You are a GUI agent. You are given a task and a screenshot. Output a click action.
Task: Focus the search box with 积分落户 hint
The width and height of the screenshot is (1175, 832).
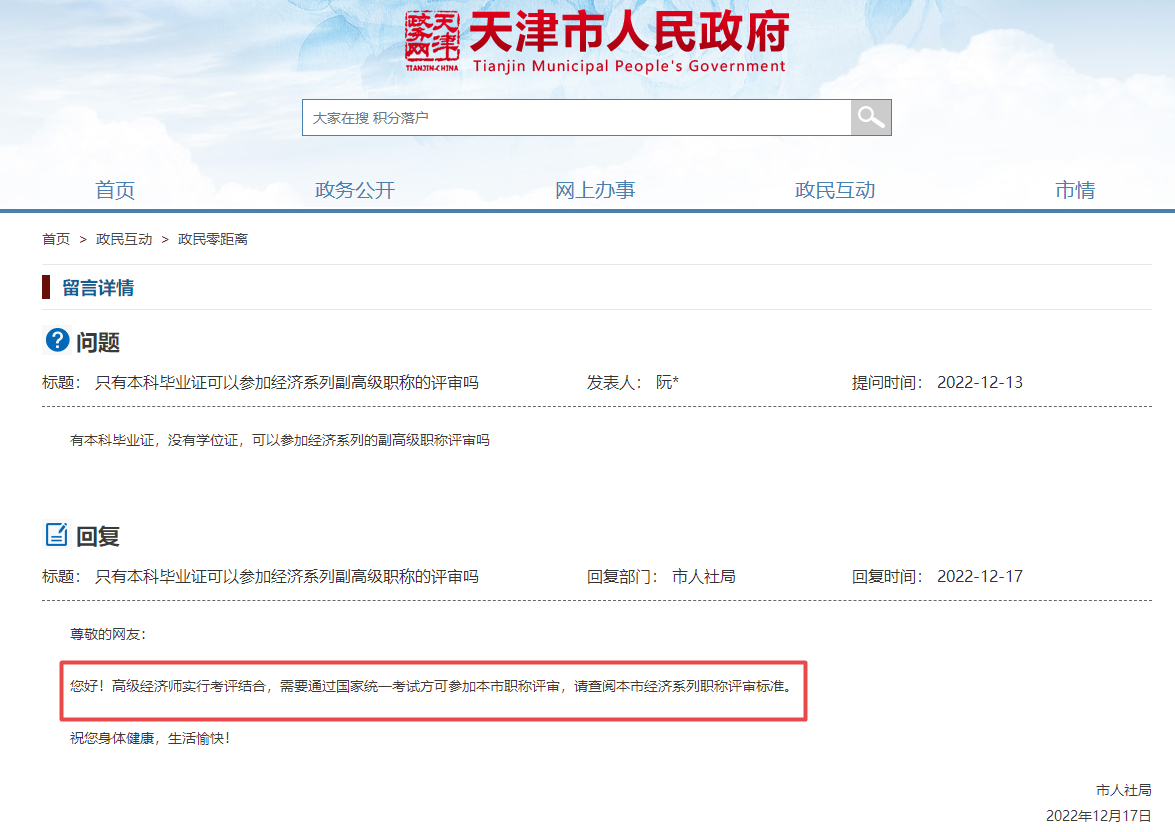click(576, 117)
